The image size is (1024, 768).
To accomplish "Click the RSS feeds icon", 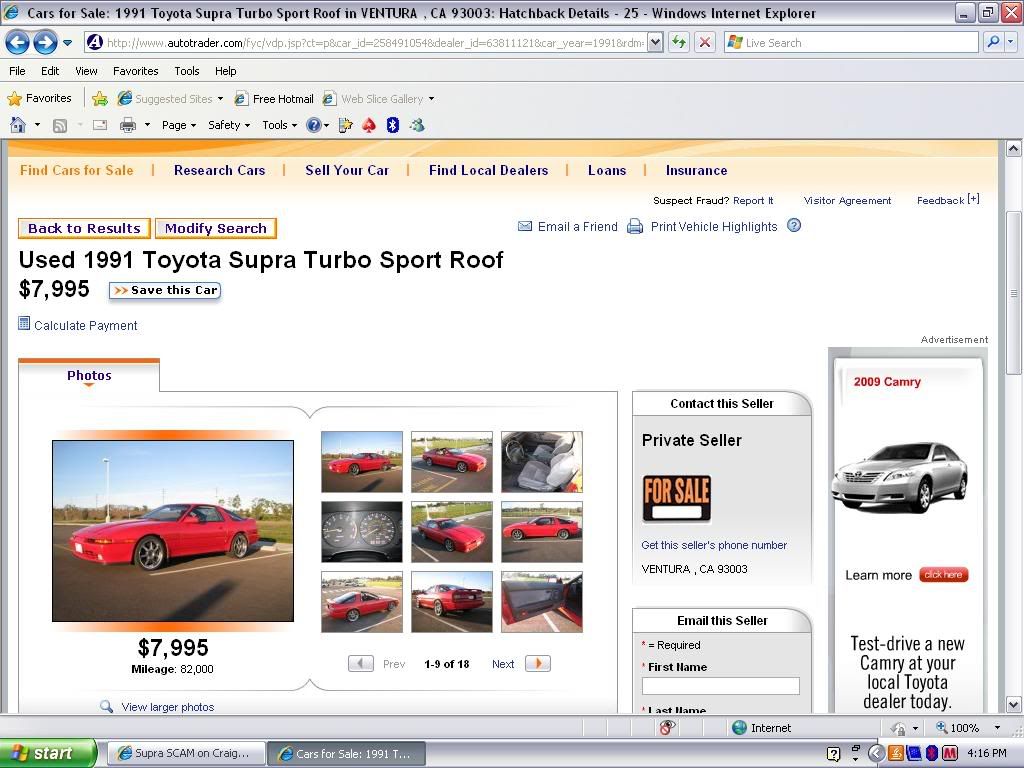I will click(59, 125).
